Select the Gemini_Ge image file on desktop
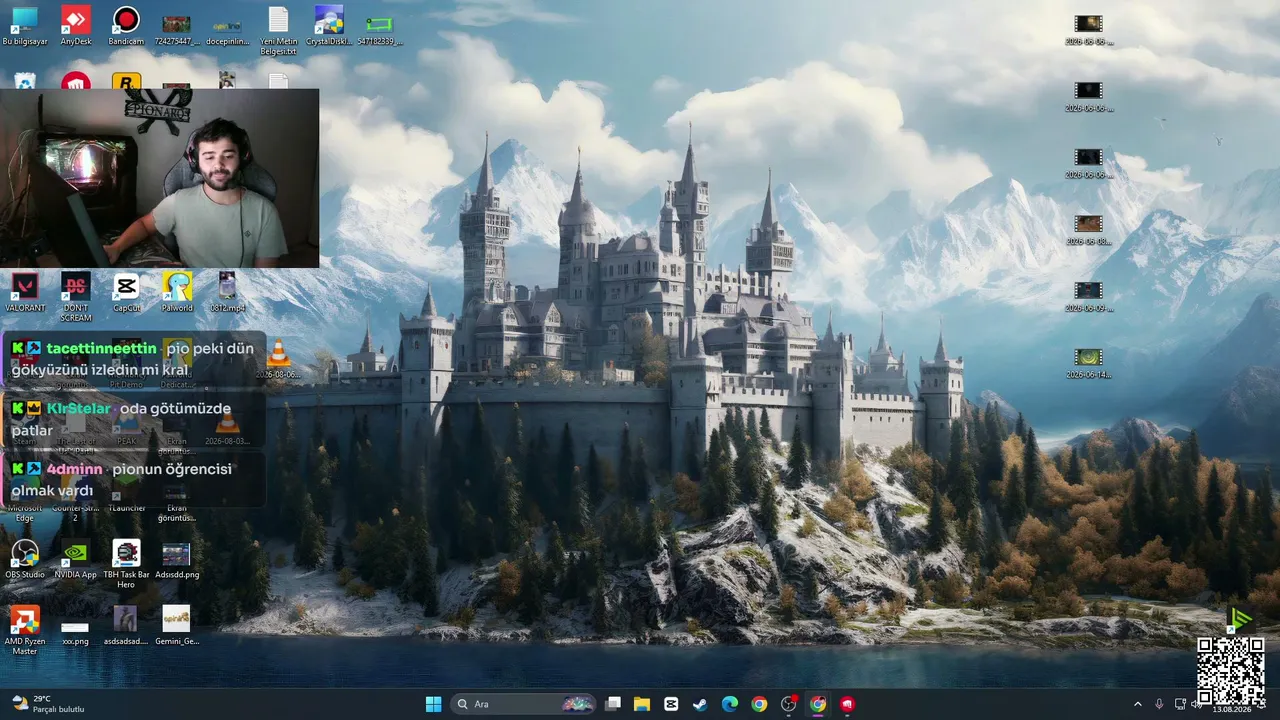 (x=177, y=626)
